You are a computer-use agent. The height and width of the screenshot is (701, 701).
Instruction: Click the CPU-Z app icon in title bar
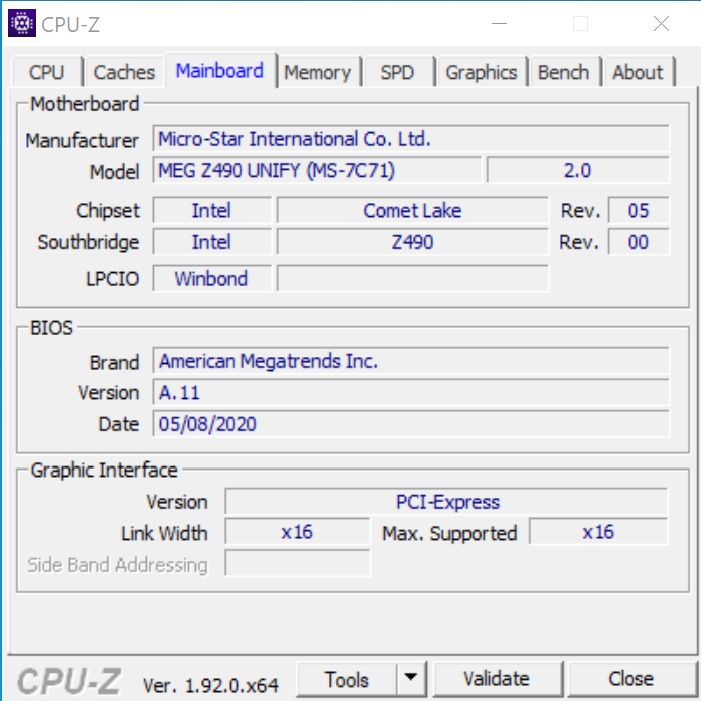(21, 23)
